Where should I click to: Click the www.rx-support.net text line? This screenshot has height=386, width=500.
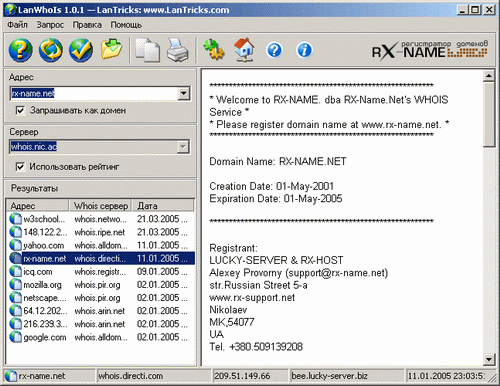coord(252,297)
